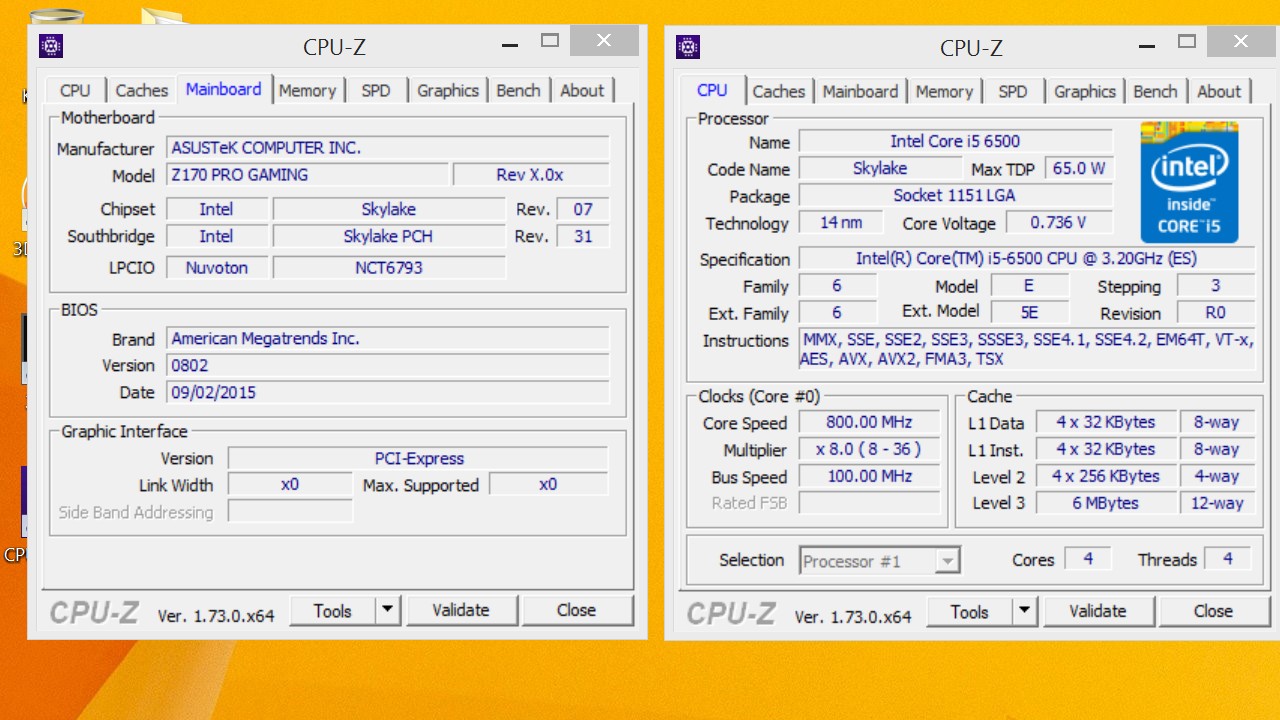1280x720 pixels.
Task: Click the Rev X.0x field
Action: pyautogui.click(x=531, y=175)
